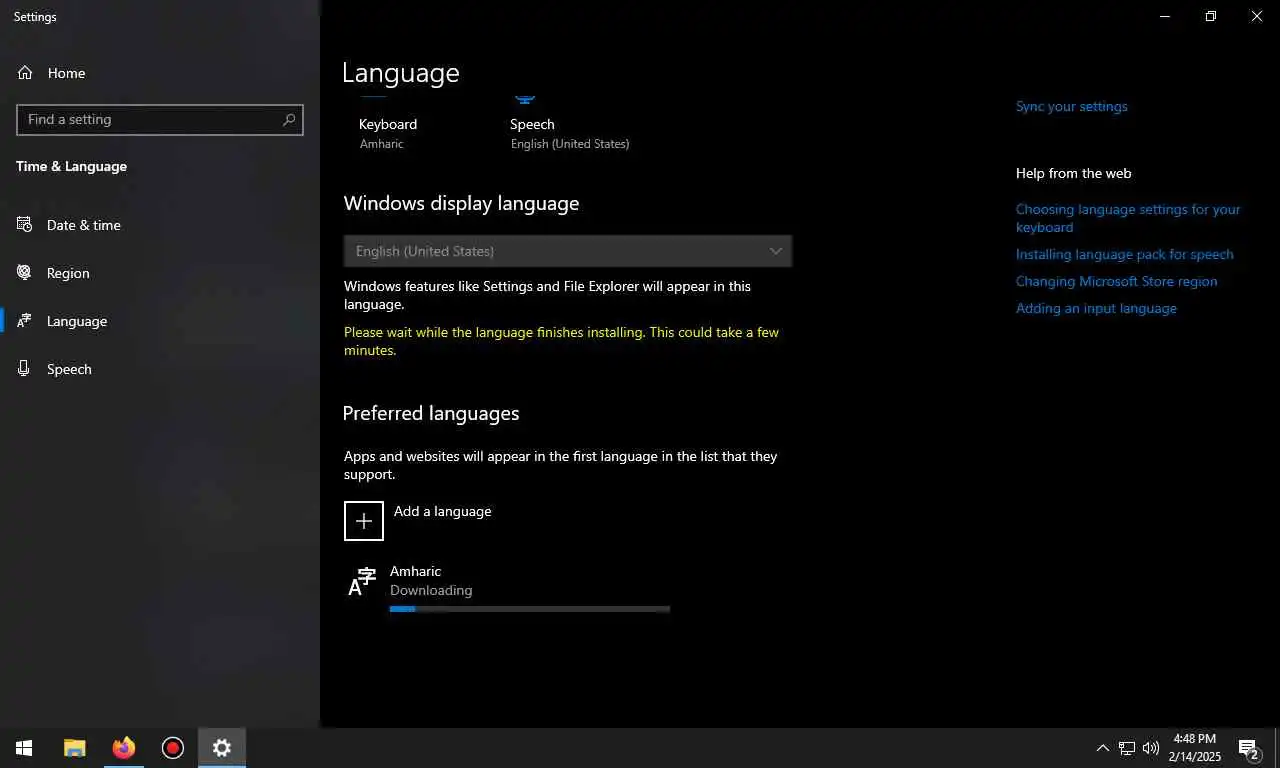Screen dimensions: 1280x768
Task: Click the red record app on taskbar
Action: 173,748
